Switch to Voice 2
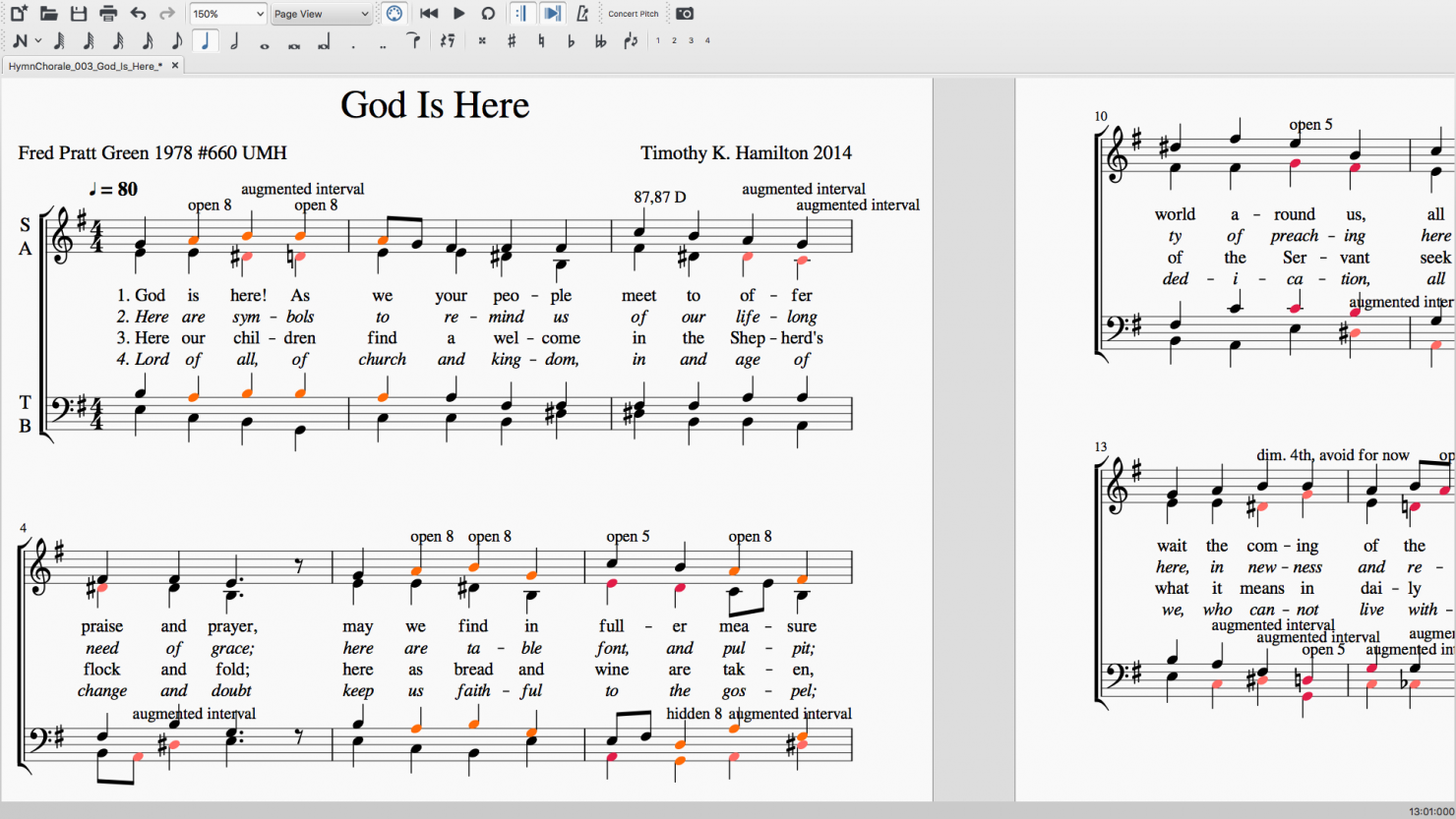This screenshot has height=819, width=1456. click(675, 41)
